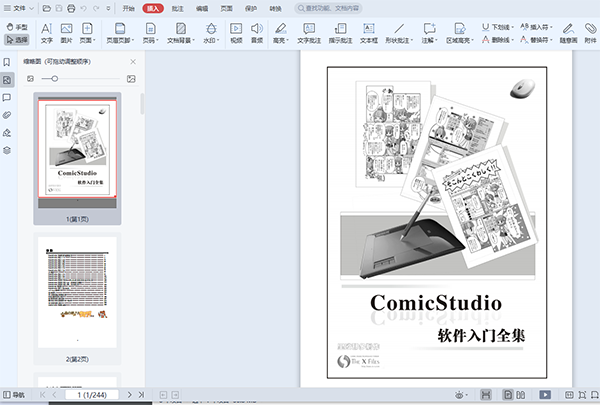Image resolution: width=600 pixels, height=405 pixels.
Task: Expand the 页眉页脚 header-footer dropdown
Action: click(120, 32)
